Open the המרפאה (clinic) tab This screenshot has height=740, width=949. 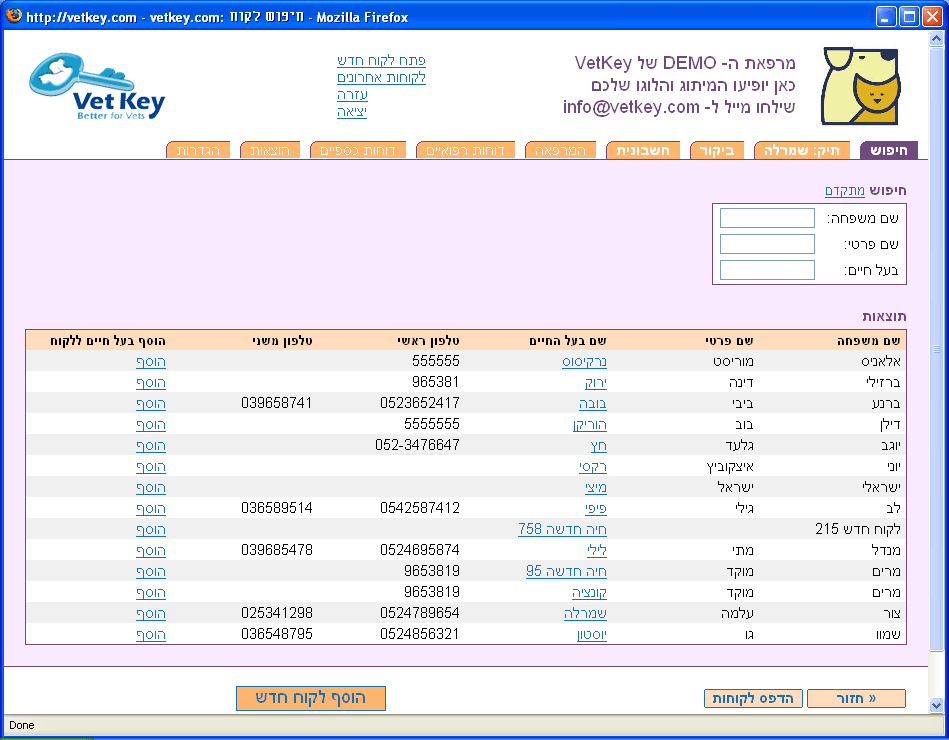click(560, 150)
